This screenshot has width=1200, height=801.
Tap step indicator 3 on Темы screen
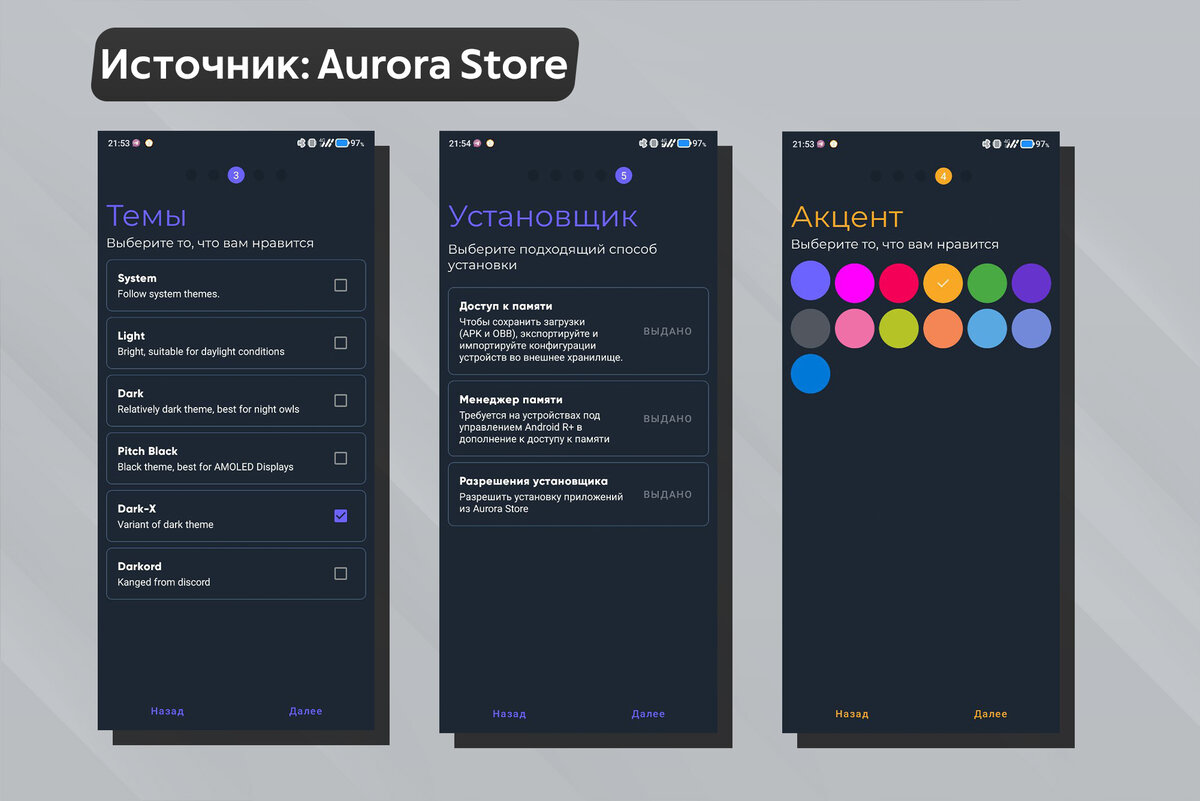point(236,175)
